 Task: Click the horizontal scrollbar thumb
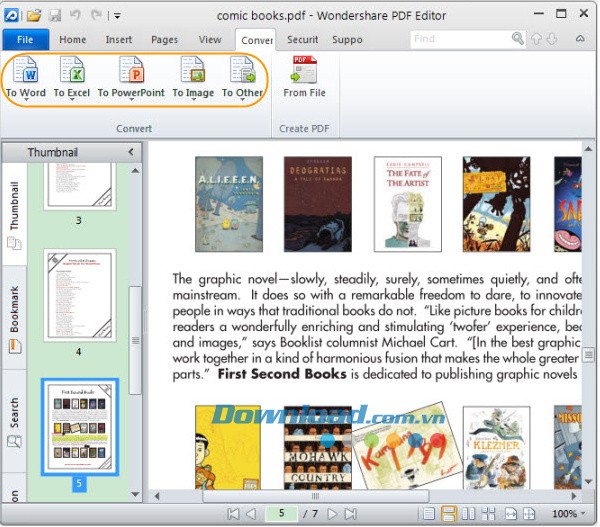point(316,496)
